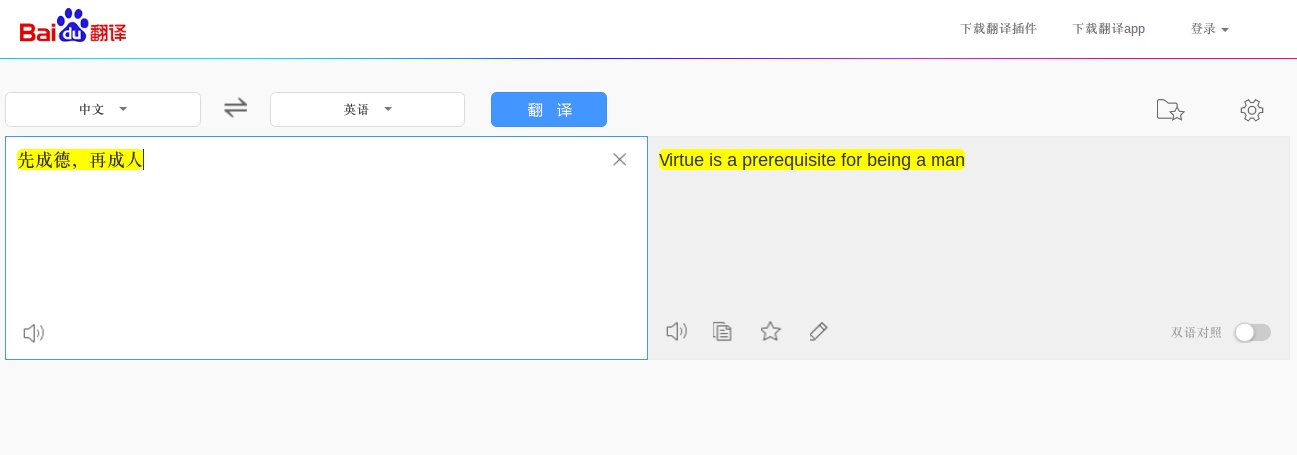This screenshot has height=455, width=1297.
Task: Swap source and target languages
Action: (235, 108)
